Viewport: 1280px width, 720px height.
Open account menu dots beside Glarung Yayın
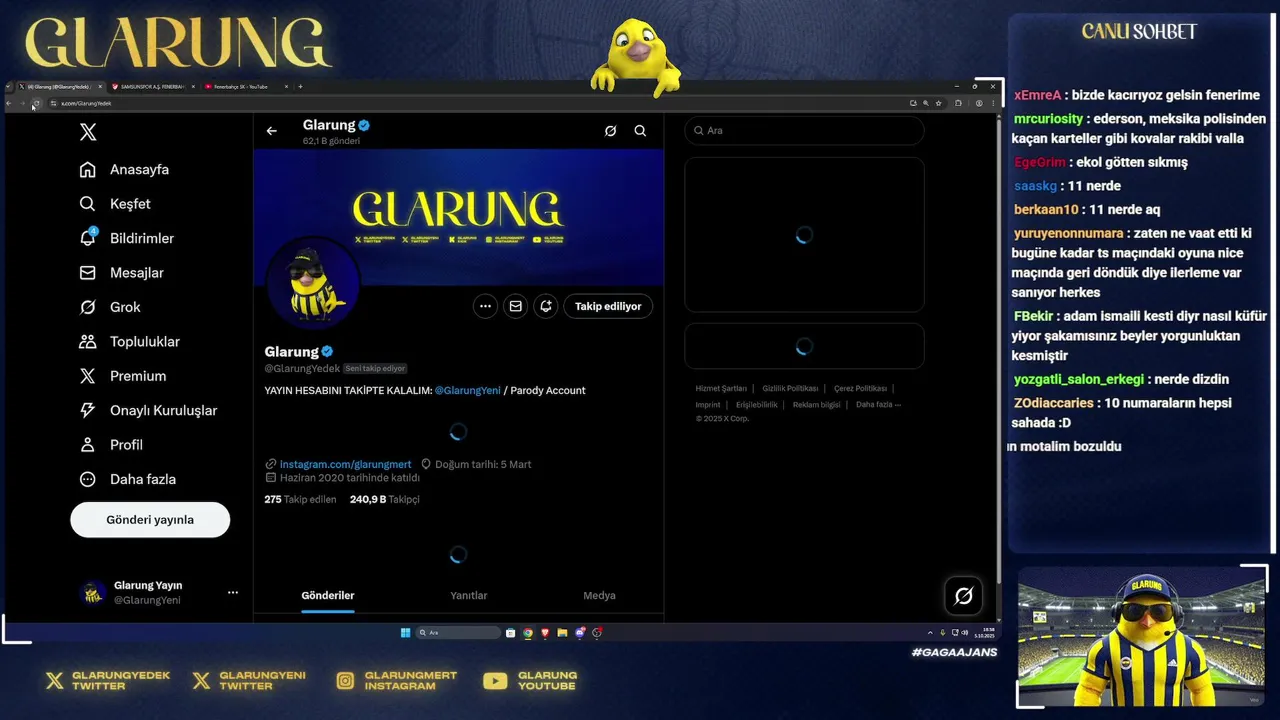[233, 593]
